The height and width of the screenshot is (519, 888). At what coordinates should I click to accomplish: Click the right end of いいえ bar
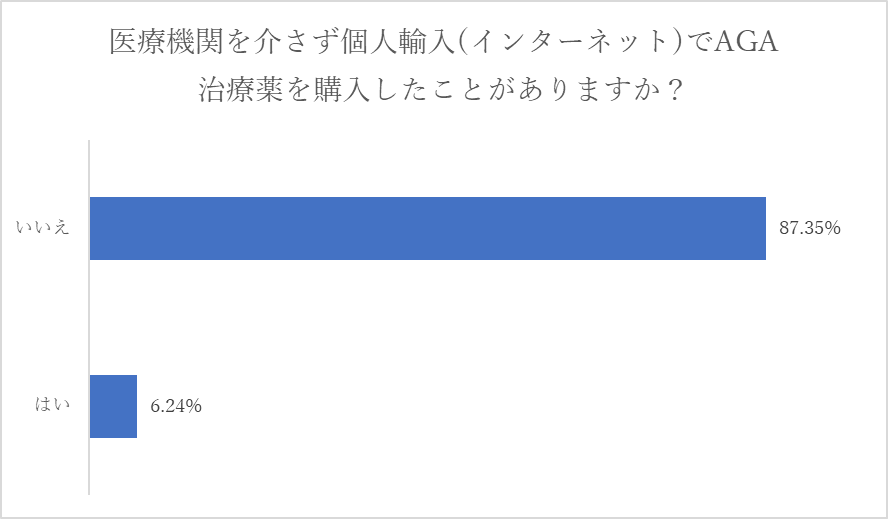click(762, 228)
